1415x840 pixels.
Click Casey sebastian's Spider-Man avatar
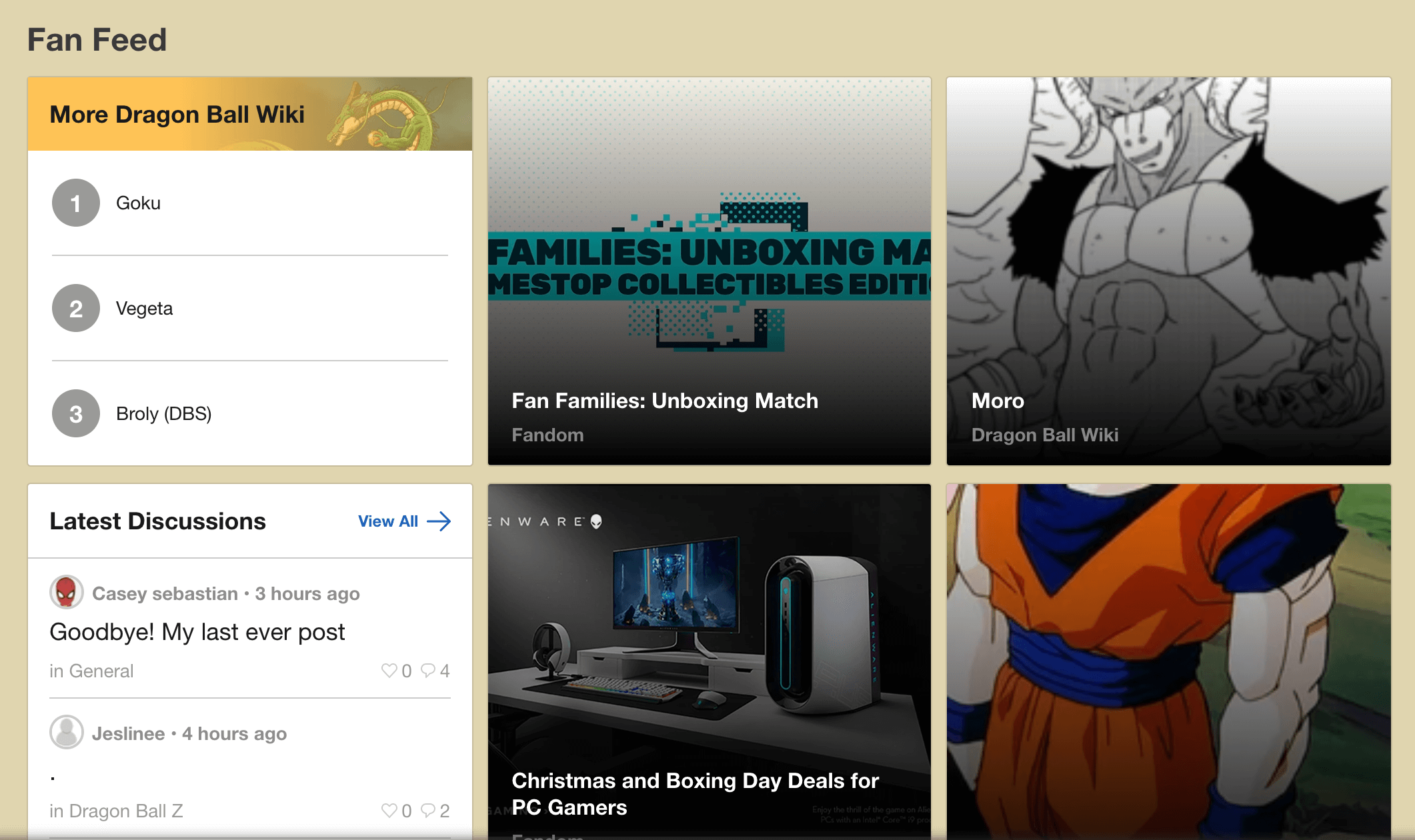(66, 592)
